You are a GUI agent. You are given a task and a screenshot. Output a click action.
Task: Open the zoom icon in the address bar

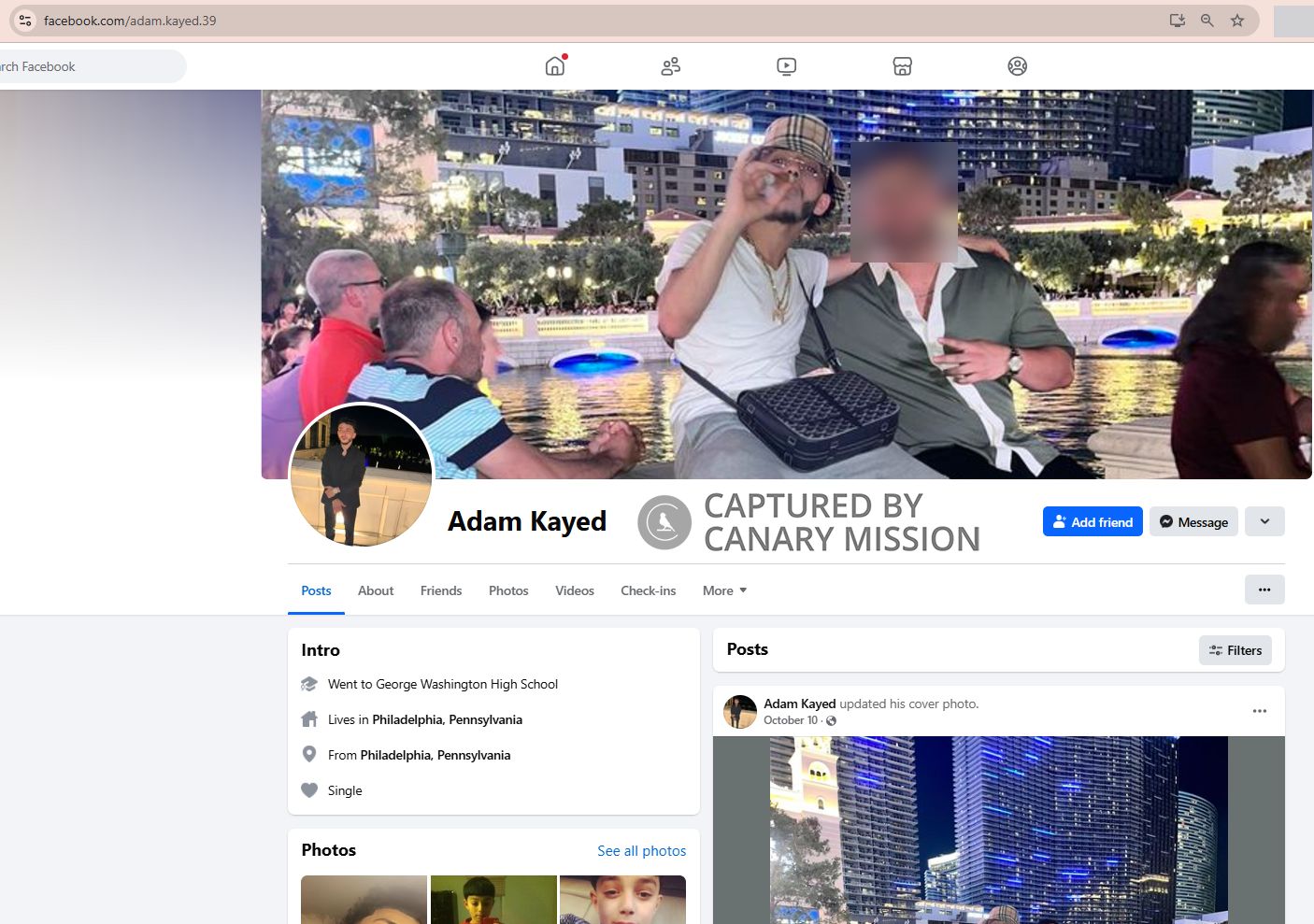(x=1207, y=20)
